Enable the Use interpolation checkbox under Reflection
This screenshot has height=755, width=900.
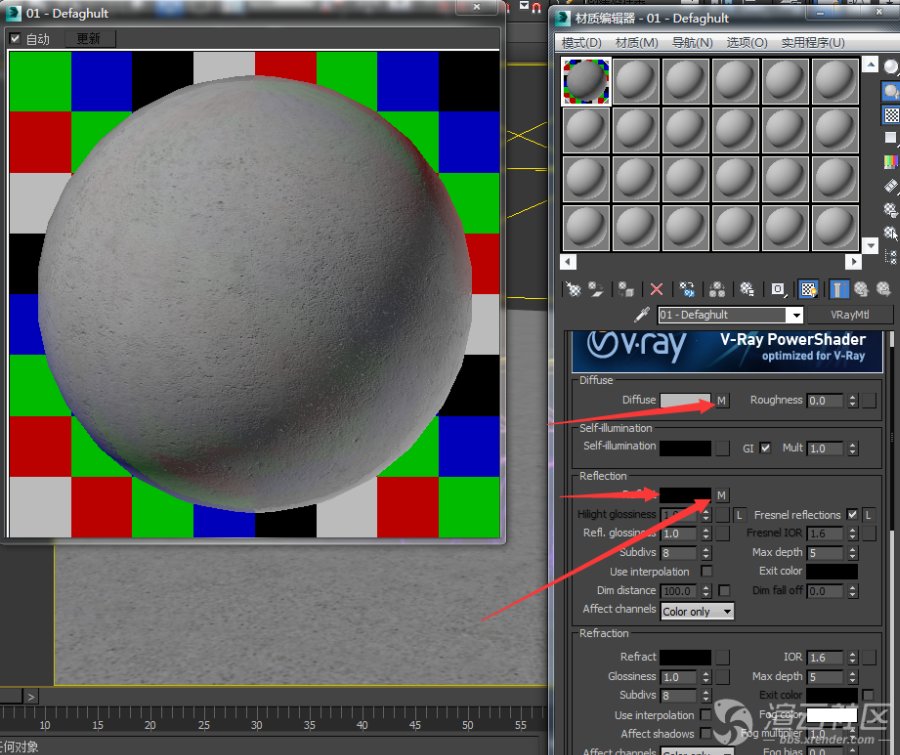click(x=707, y=571)
